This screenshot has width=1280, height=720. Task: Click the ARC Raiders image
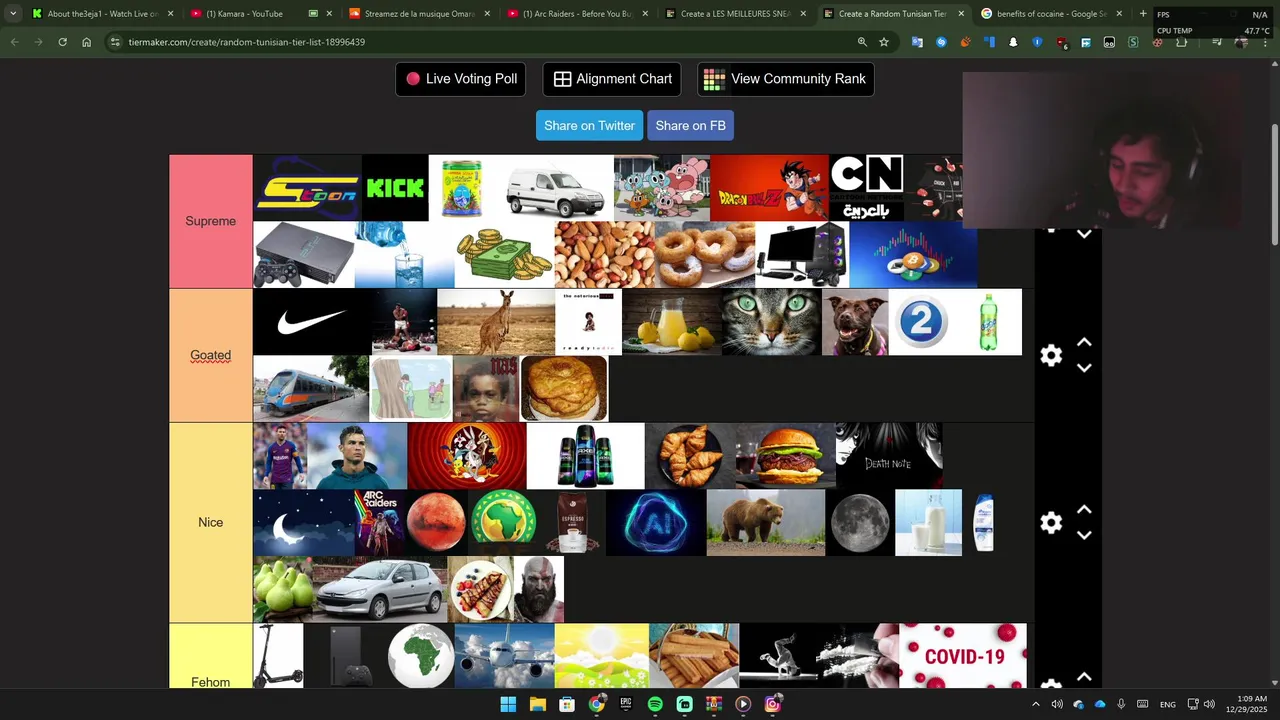tap(380, 523)
